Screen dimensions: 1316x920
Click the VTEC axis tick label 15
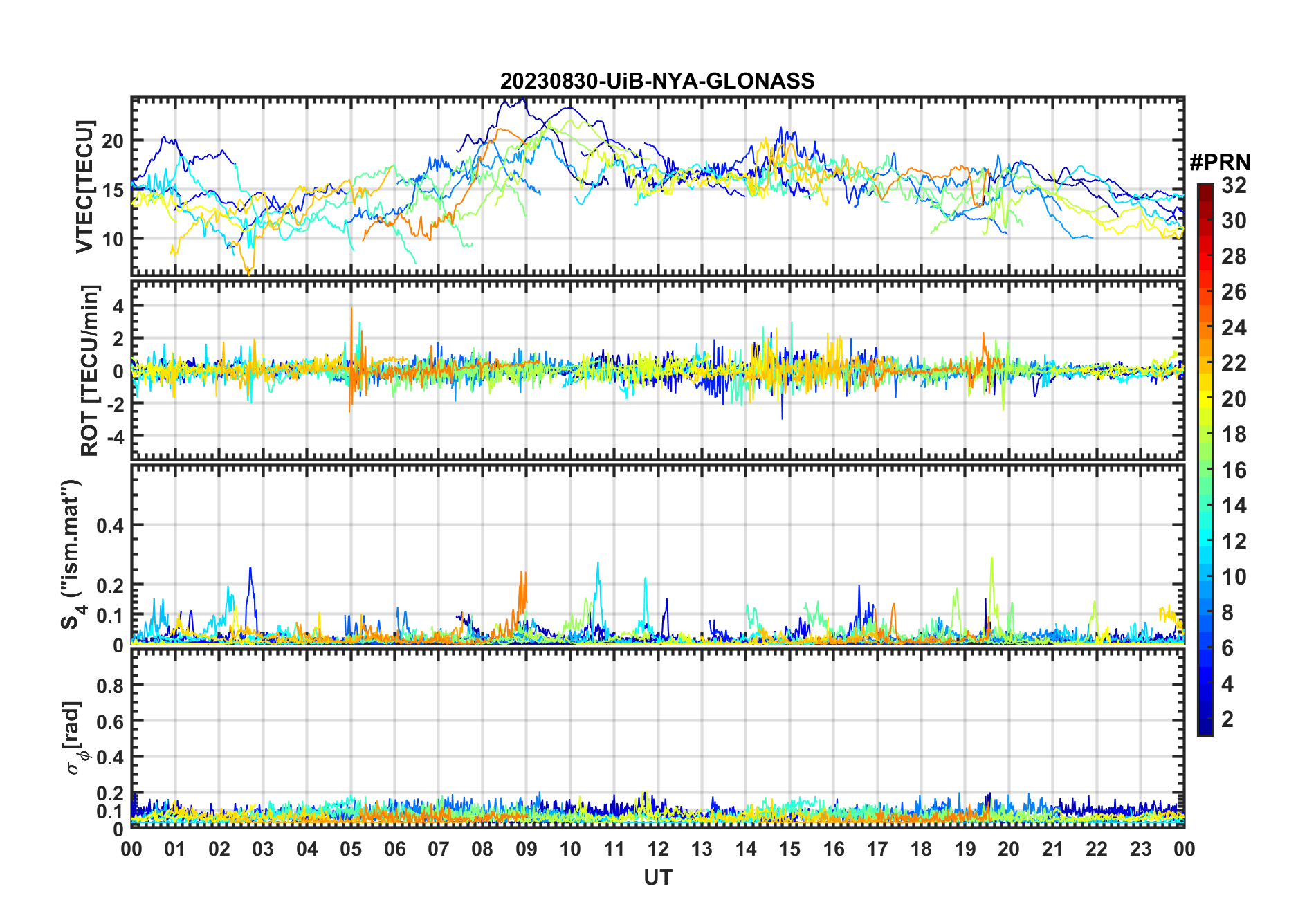(113, 190)
